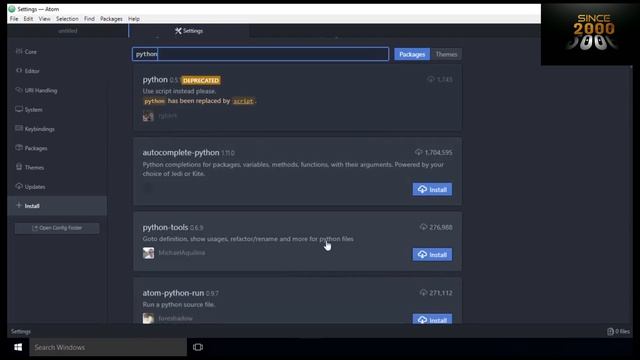Image resolution: width=640 pixels, height=360 pixels.
Task: Focus the package search field containing python
Action: pos(260,54)
